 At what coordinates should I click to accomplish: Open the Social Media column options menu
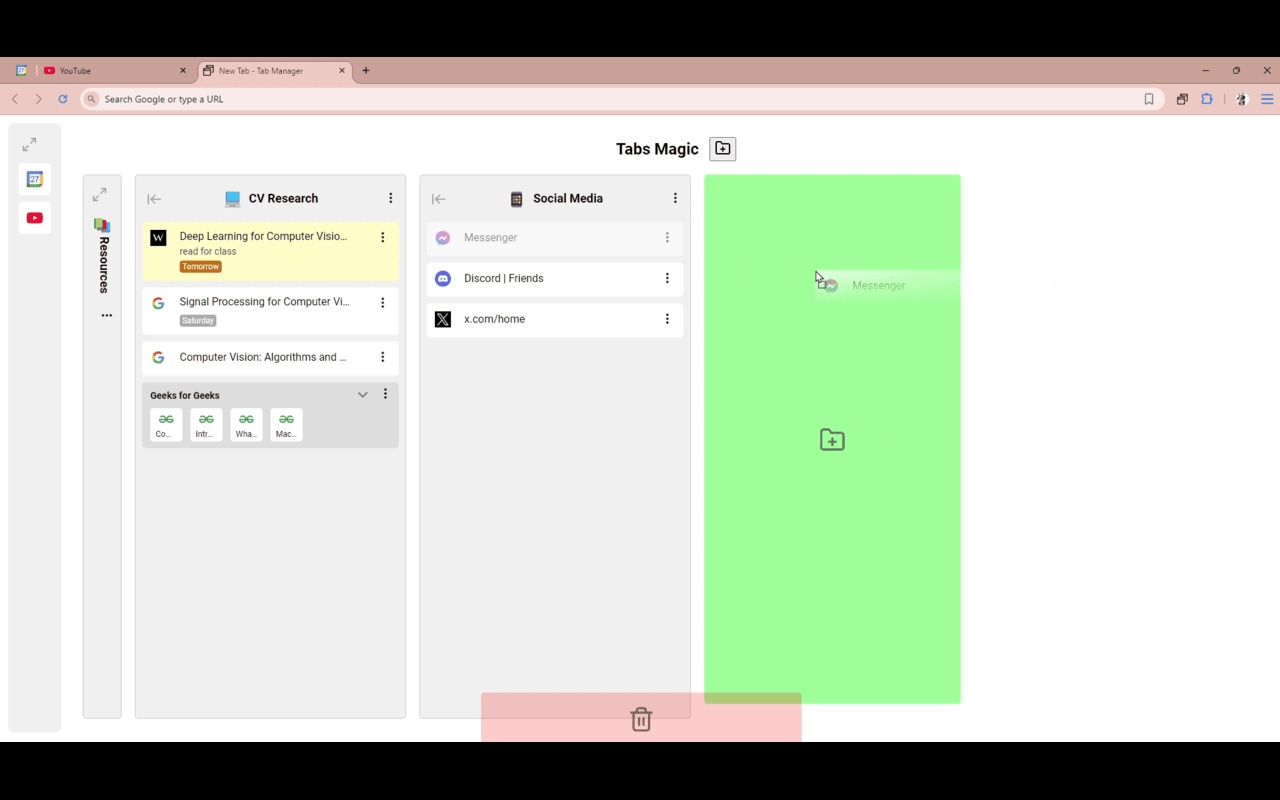click(675, 198)
